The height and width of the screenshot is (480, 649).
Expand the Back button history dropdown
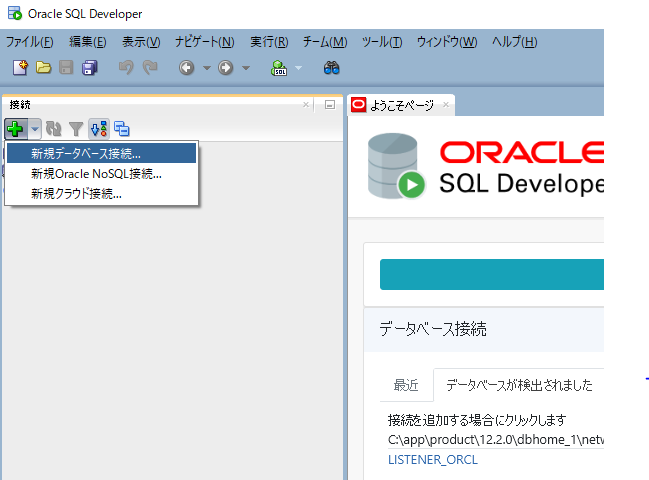(207, 68)
